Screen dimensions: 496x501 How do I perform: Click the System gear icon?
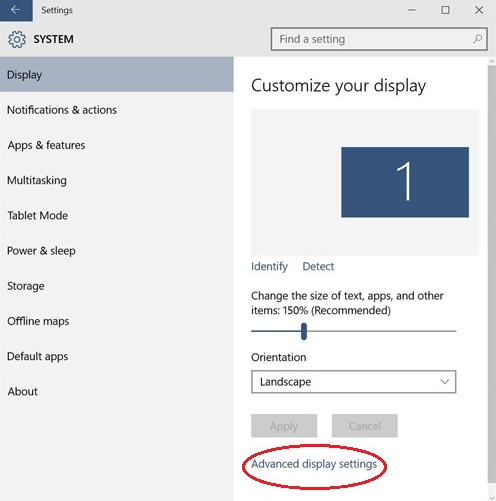tap(17, 39)
